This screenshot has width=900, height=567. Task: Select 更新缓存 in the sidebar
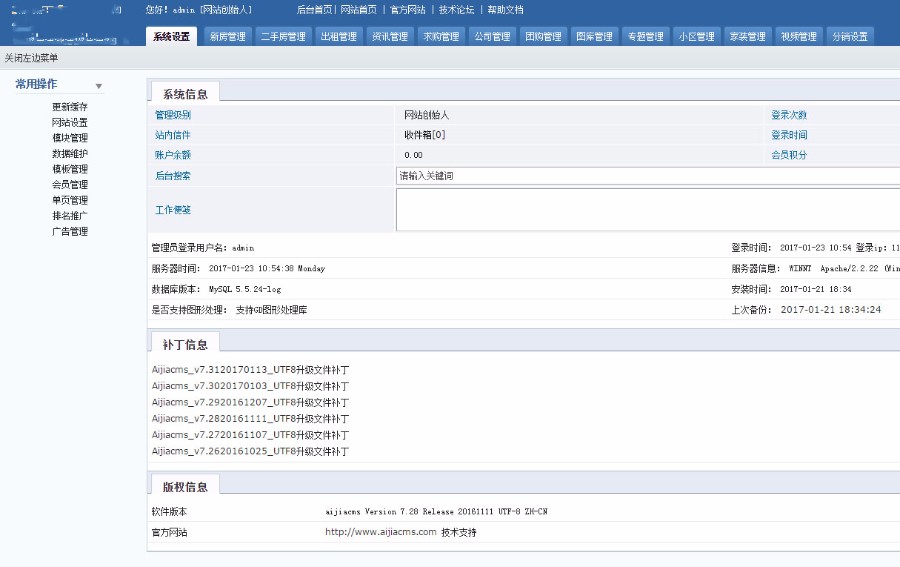pos(69,107)
